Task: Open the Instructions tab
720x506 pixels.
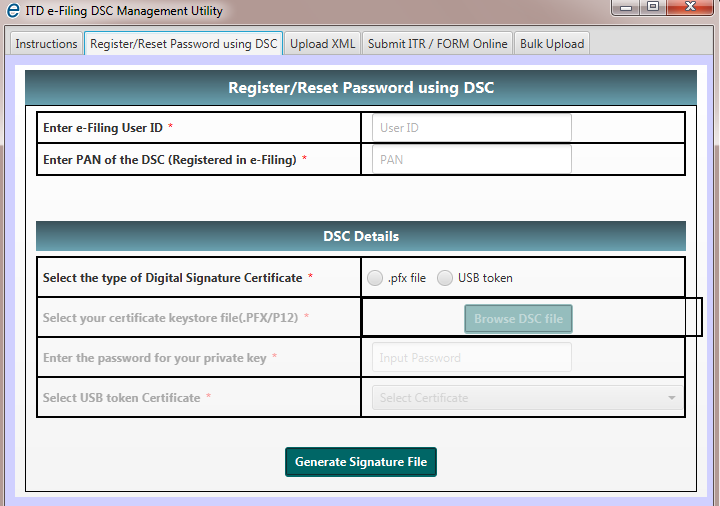Action: click(46, 44)
